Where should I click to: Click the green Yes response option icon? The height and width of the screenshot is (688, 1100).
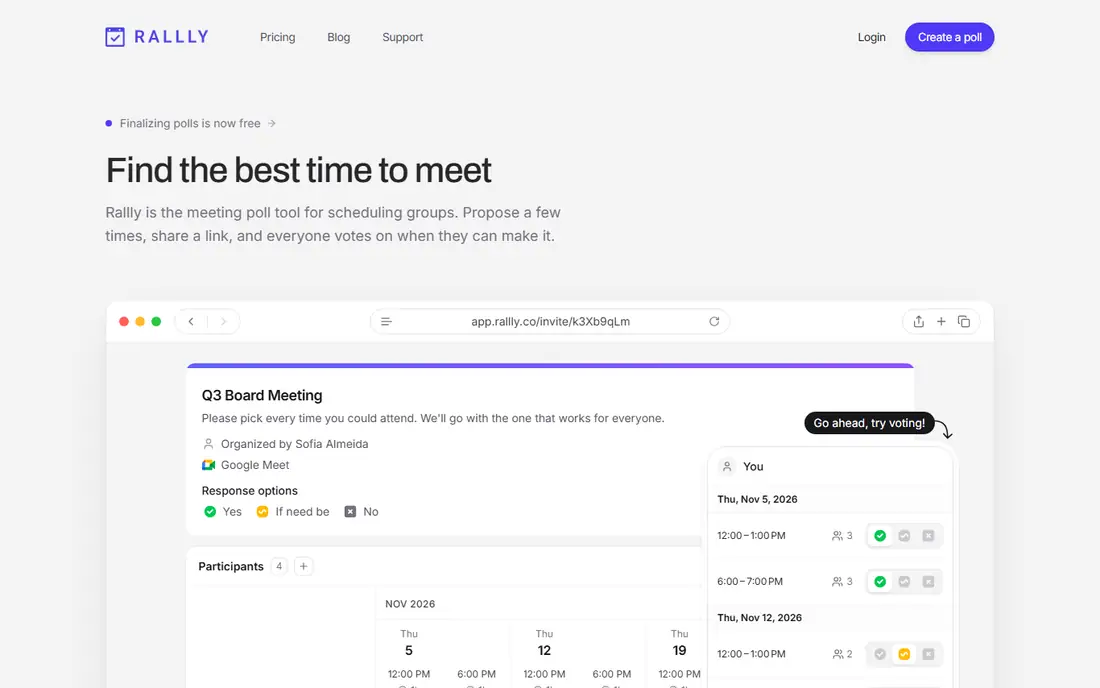tap(210, 512)
